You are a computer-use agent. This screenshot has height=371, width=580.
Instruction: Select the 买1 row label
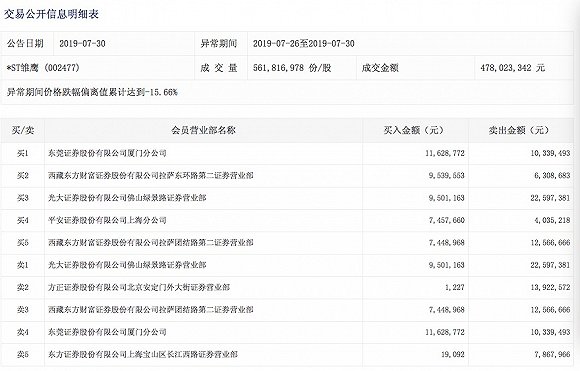[x=23, y=153]
